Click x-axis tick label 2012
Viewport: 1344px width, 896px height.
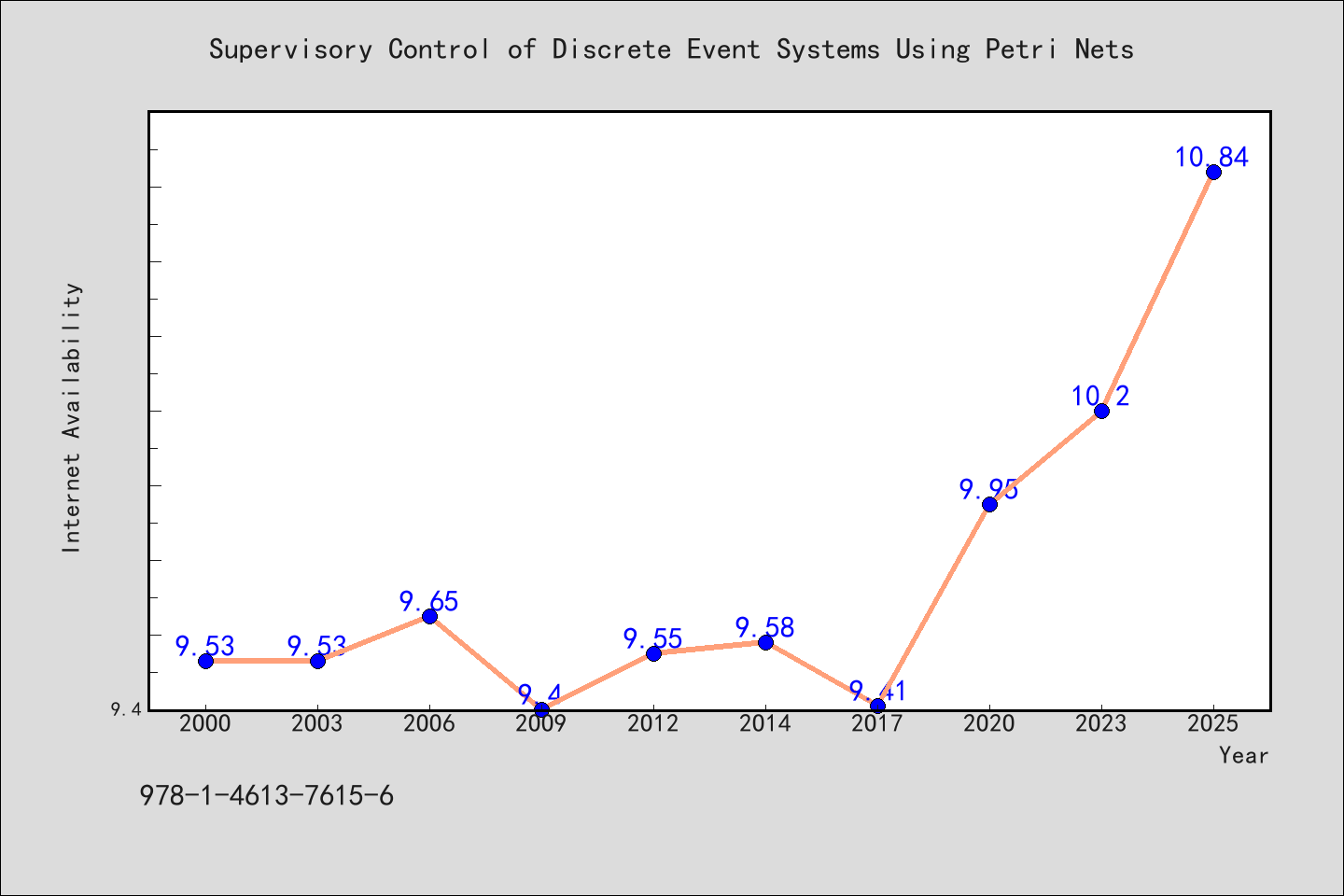click(653, 724)
